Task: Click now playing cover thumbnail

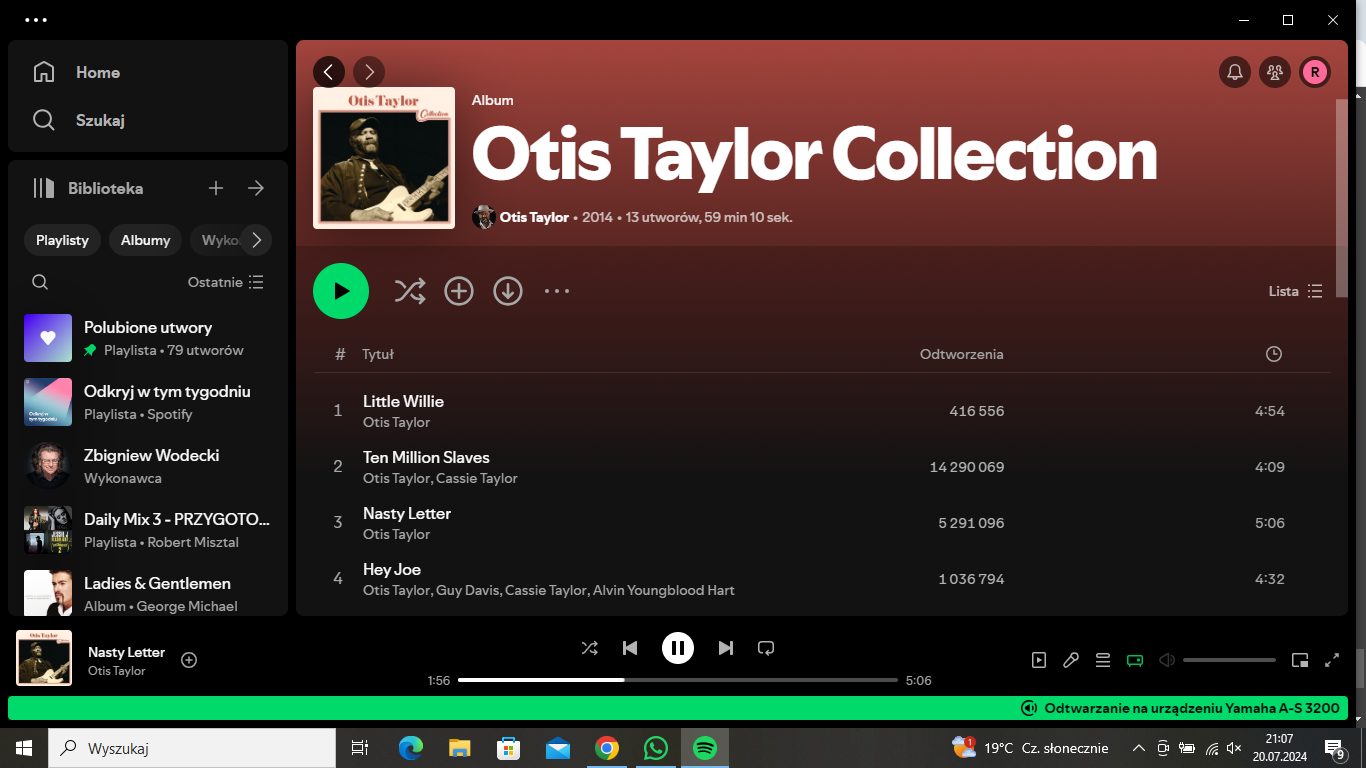Action: pyautogui.click(x=44, y=658)
